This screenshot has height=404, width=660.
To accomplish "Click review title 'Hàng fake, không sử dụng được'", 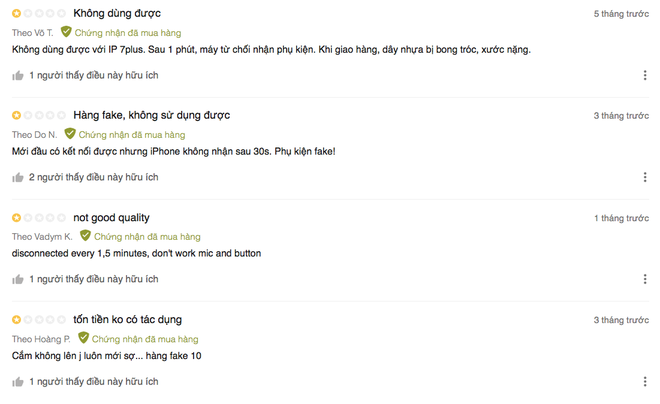I will tap(151, 115).
